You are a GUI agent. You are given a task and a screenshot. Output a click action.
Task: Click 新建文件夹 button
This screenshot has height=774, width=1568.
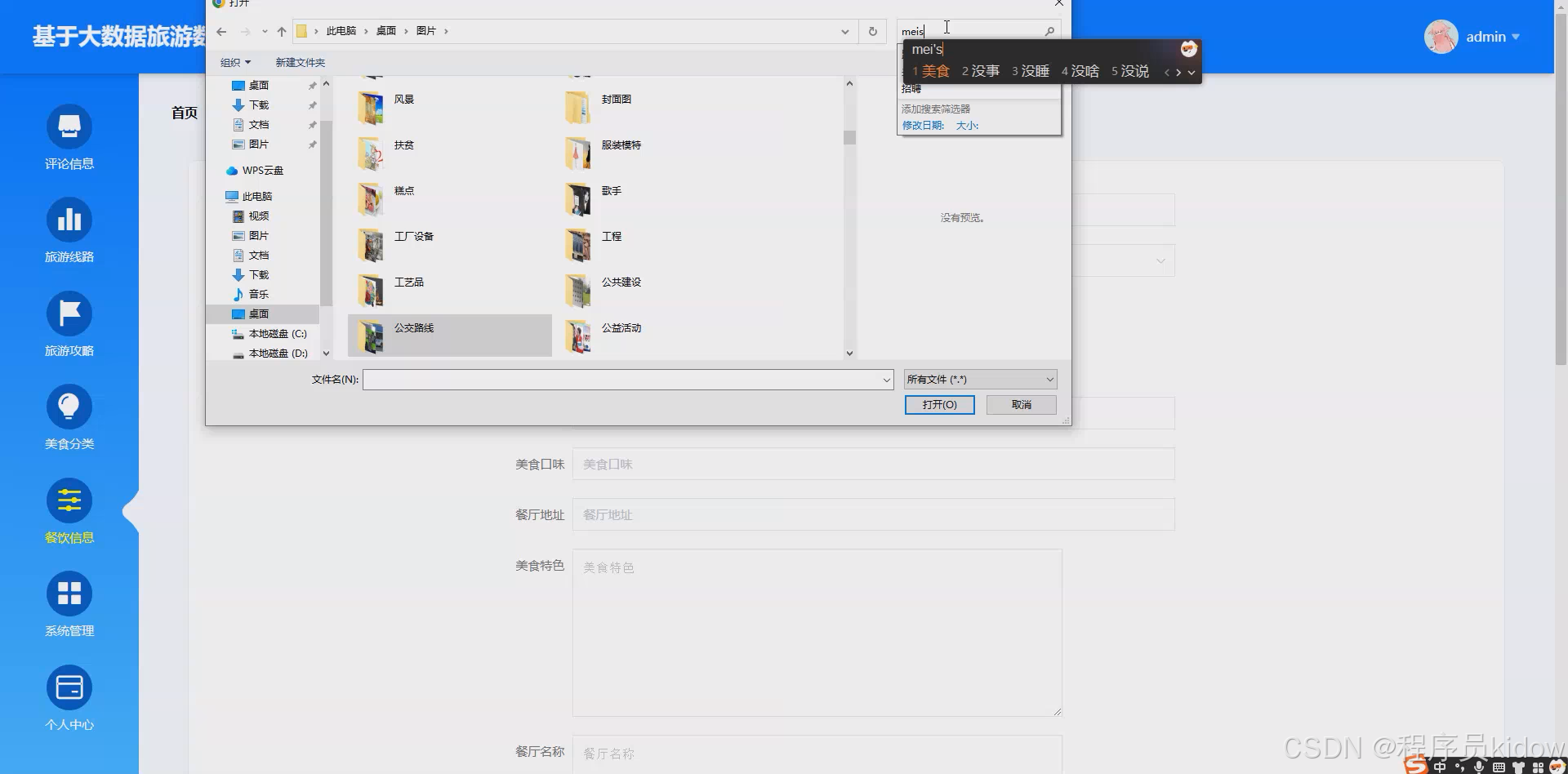pyautogui.click(x=300, y=63)
